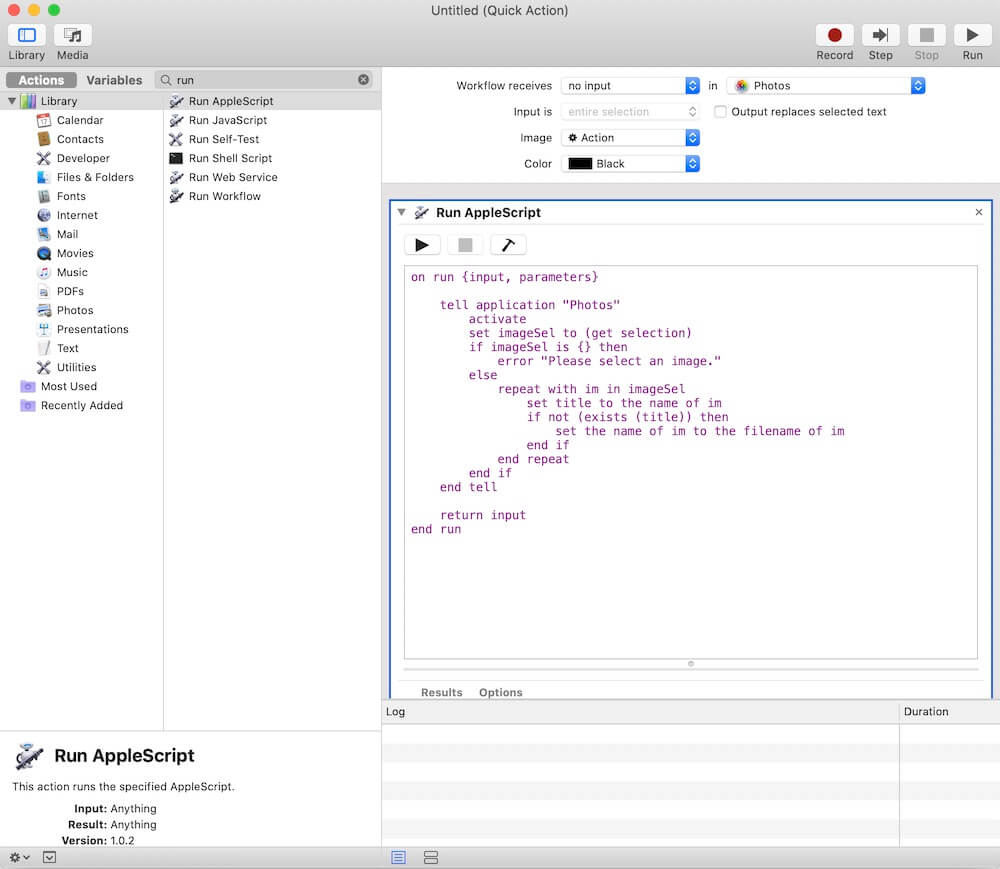1000x869 pixels.
Task: Select the Mail category
Action: click(67, 234)
